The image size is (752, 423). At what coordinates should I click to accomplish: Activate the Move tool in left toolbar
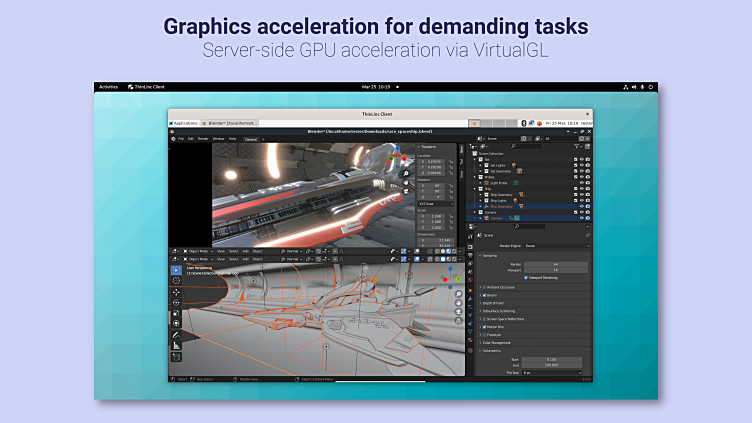[x=176, y=292]
